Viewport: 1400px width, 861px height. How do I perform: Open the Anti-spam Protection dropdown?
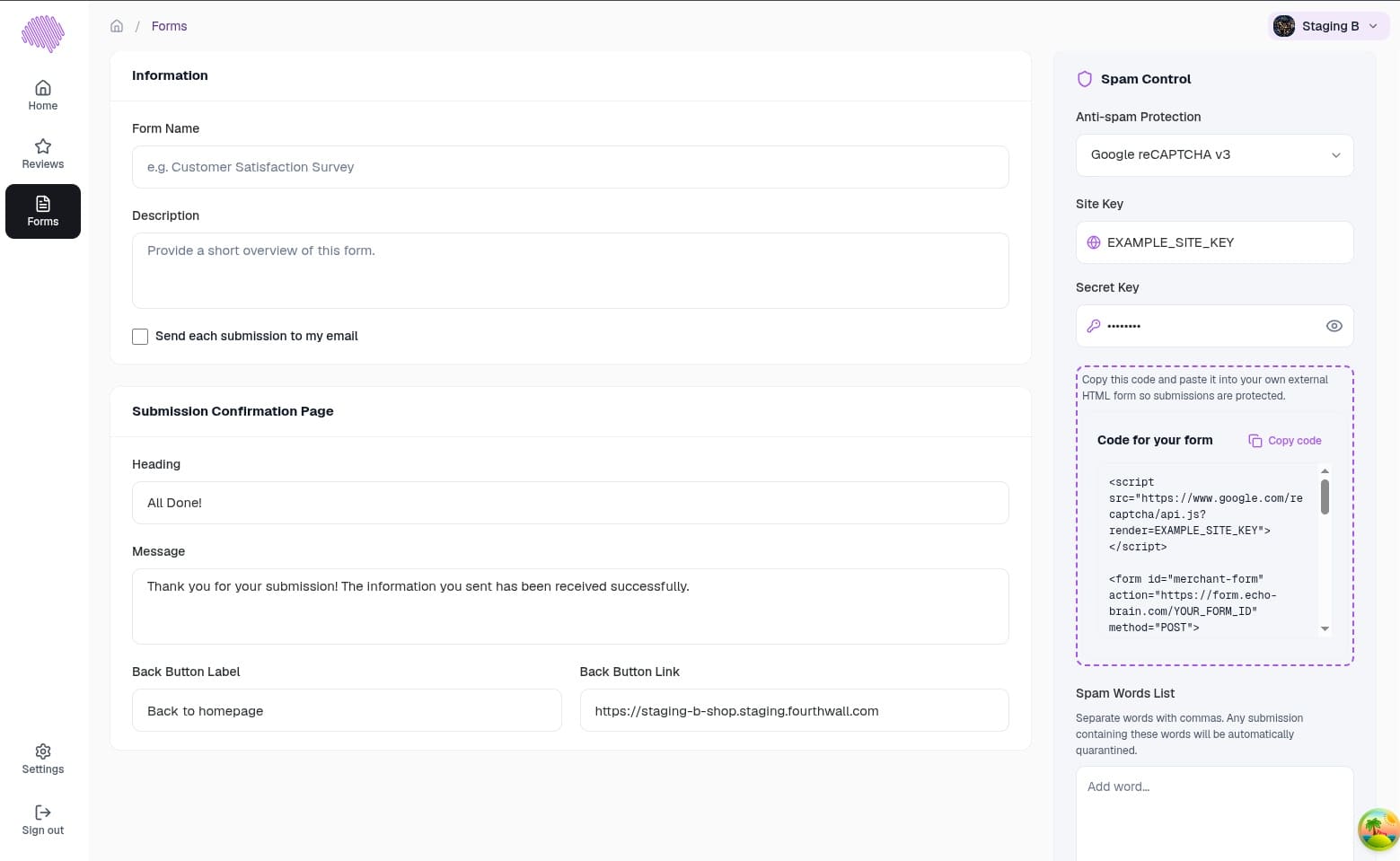(1214, 155)
